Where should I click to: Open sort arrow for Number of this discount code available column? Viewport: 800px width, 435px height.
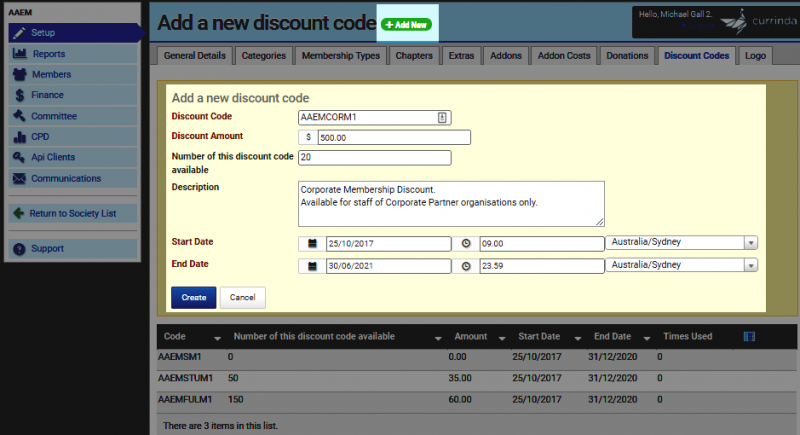click(x=438, y=338)
